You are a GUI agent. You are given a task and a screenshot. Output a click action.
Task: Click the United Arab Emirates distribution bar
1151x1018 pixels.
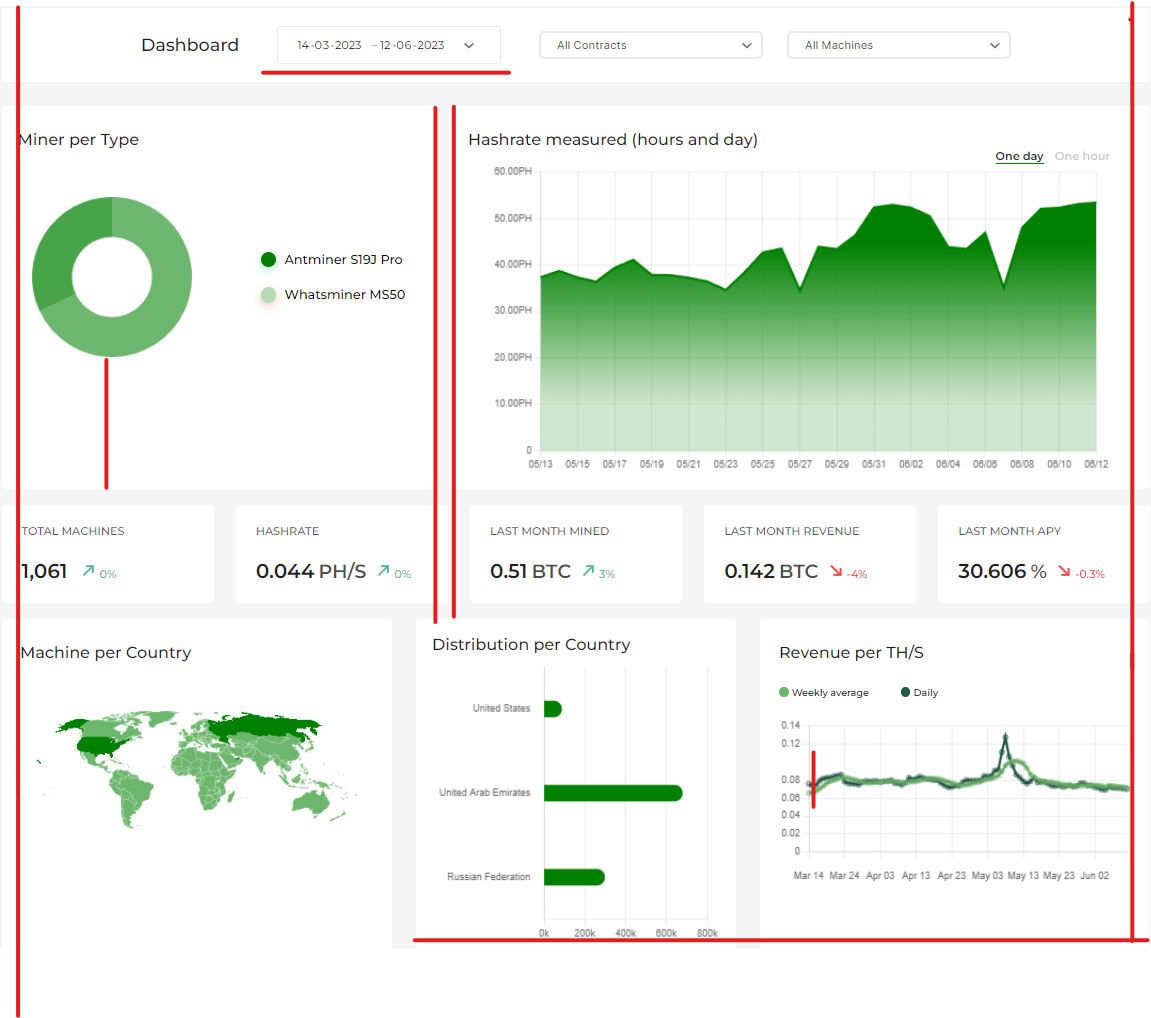pos(613,793)
